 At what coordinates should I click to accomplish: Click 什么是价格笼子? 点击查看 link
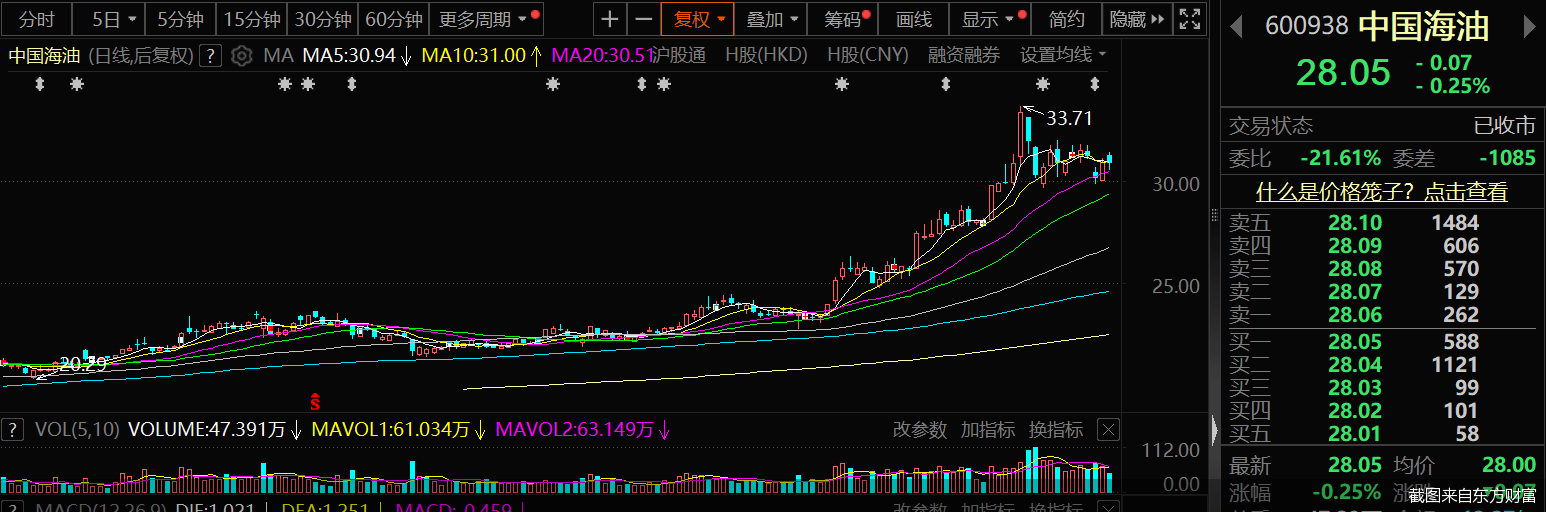pos(1381,192)
